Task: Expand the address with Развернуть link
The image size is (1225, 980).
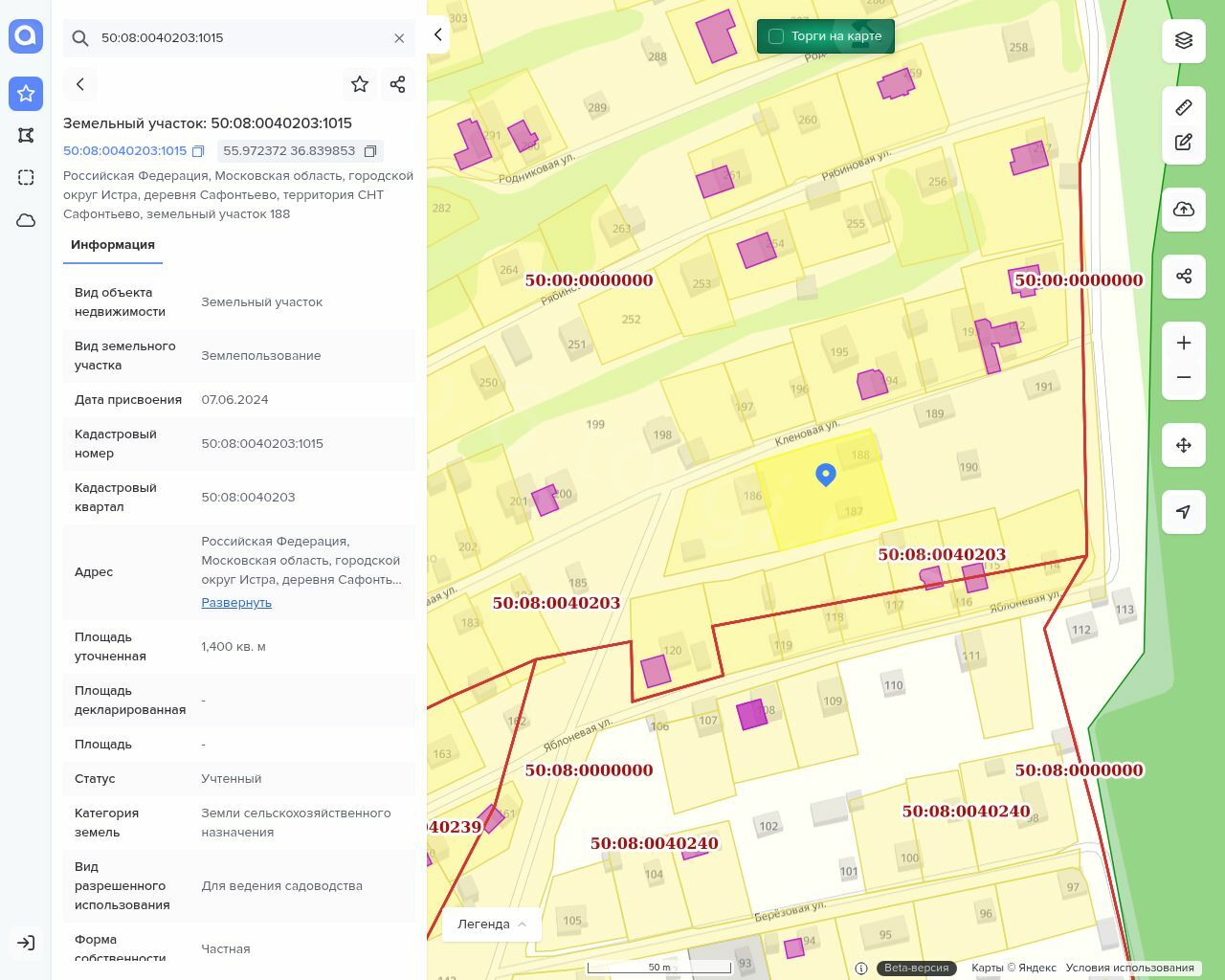Action: [236, 603]
